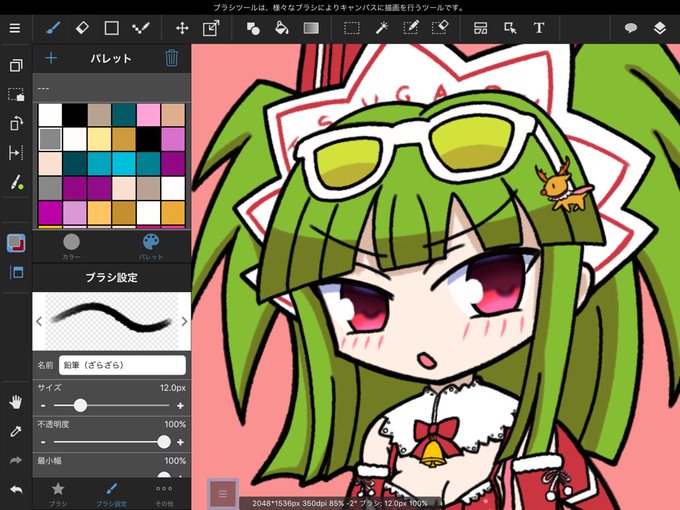
Task: Select the Brush tool
Action: tap(53, 28)
